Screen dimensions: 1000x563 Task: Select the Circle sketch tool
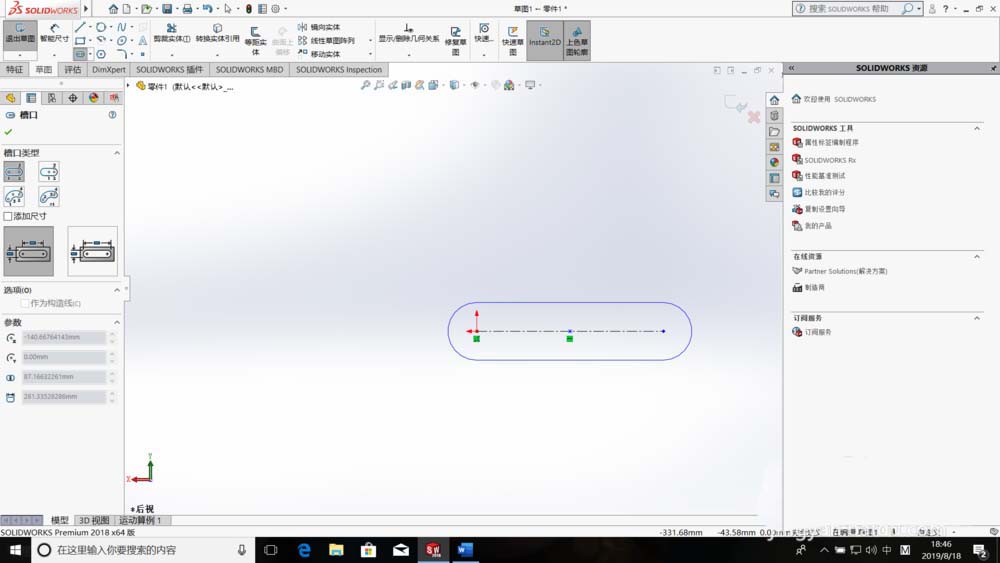click(101, 27)
